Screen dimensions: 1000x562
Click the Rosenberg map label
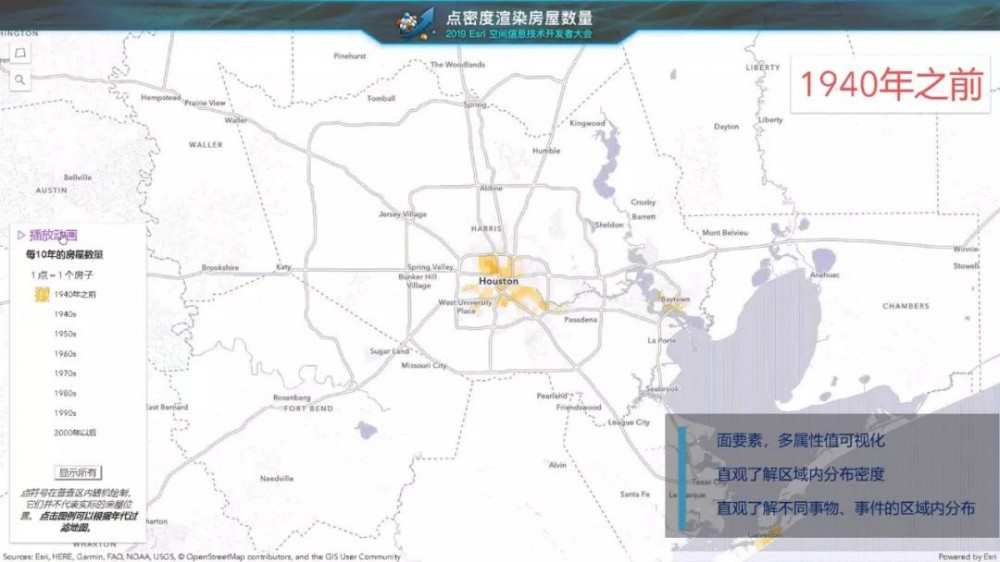click(x=291, y=397)
